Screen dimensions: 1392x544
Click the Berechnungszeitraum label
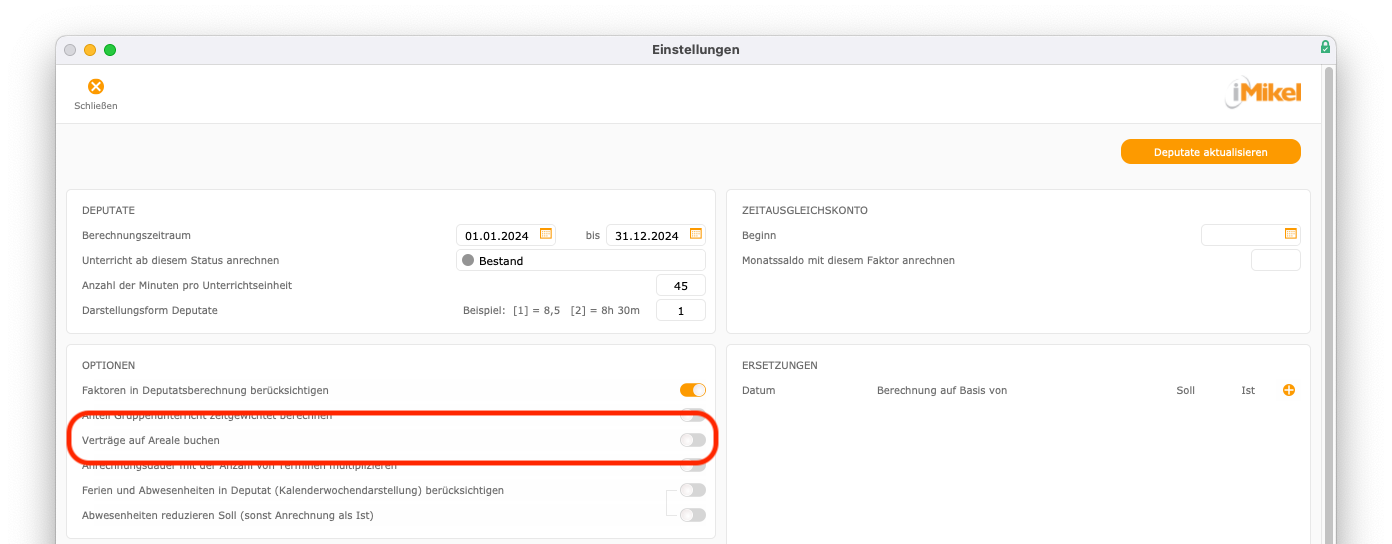tap(136, 235)
